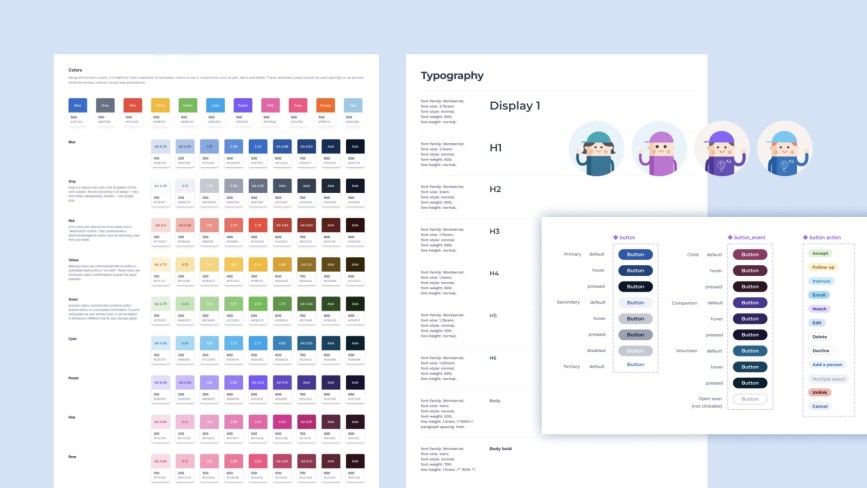Click the Secondary hover state Button
Viewport: 867px width, 488px height.
[x=635, y=318]
